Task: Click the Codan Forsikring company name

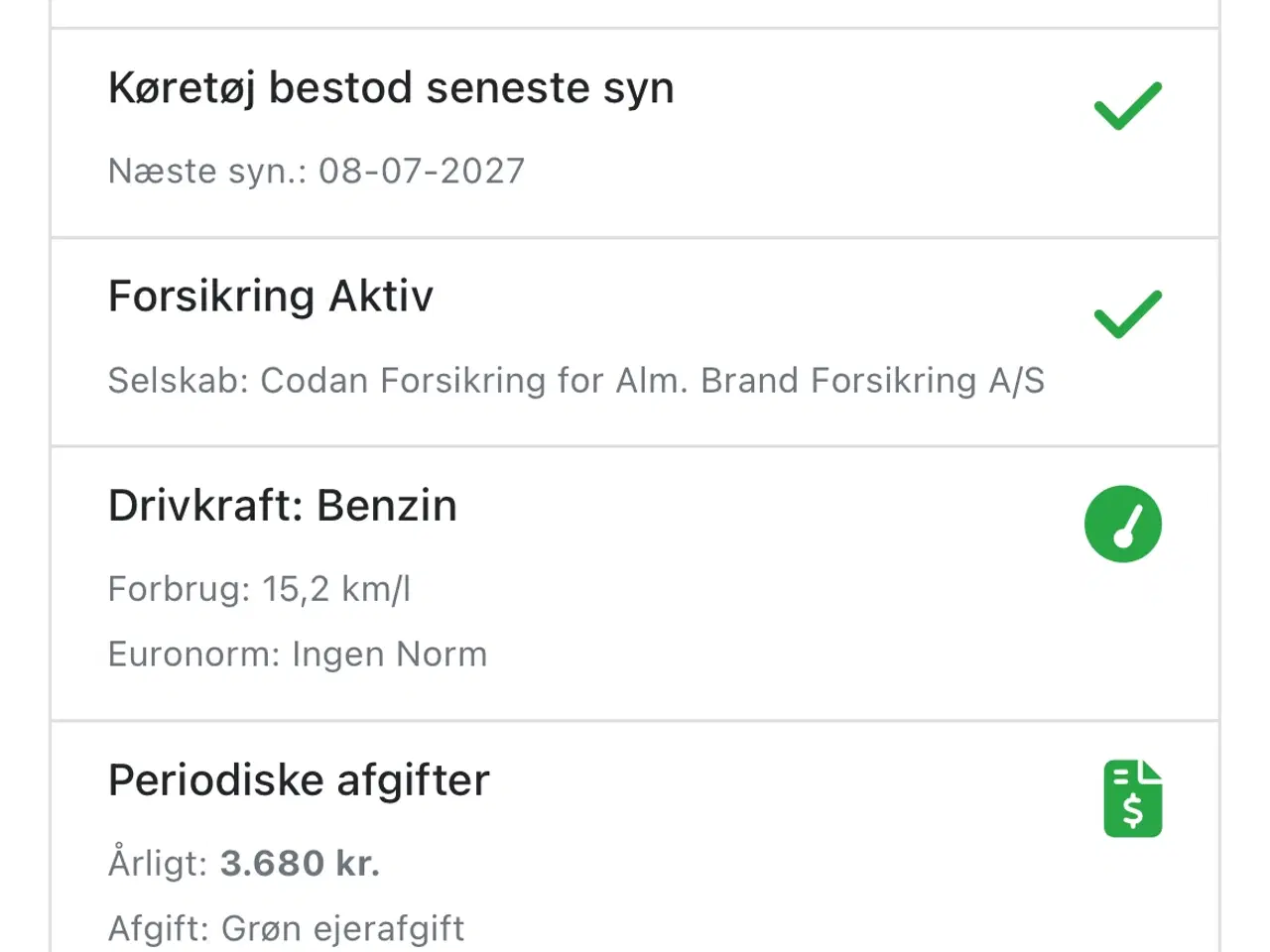Action: (x=652, y=381)
